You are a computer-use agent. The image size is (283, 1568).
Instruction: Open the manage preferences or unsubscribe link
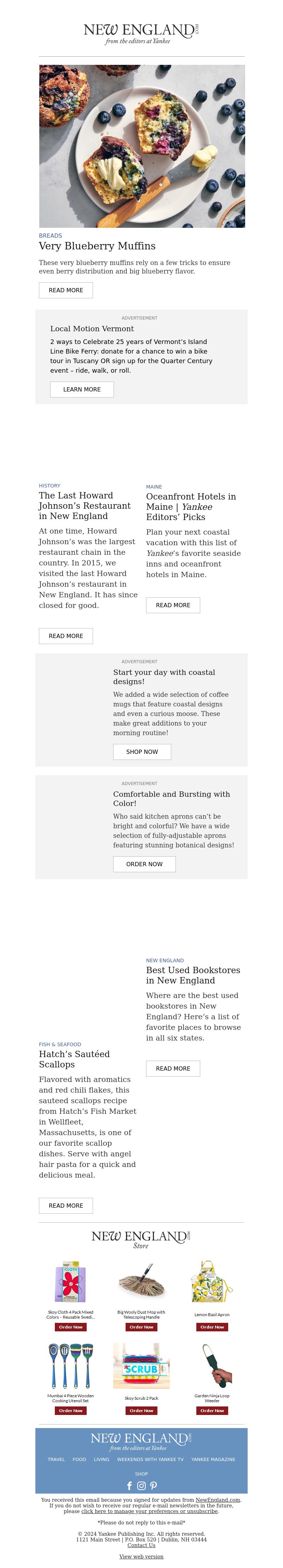coord(150,1511)
